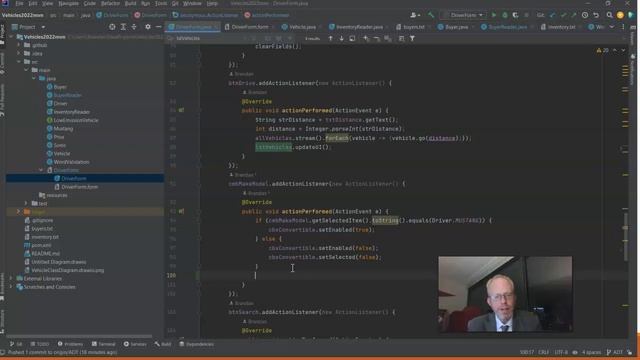This screenshot has height=360, width=640.
Task: Show hidden editor tabs dropdown chevron
Action: 612,27
